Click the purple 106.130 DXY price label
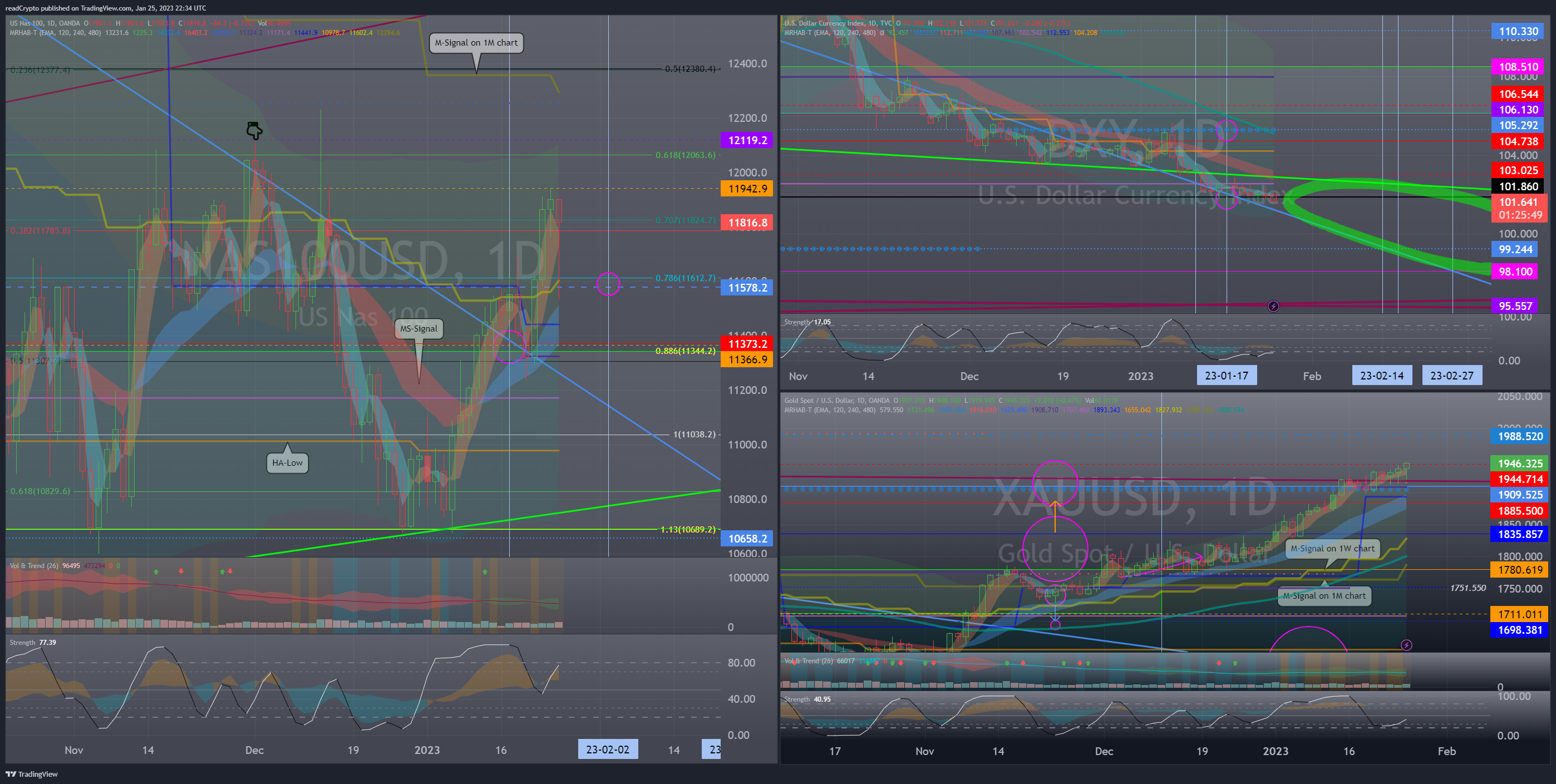 1518,109
